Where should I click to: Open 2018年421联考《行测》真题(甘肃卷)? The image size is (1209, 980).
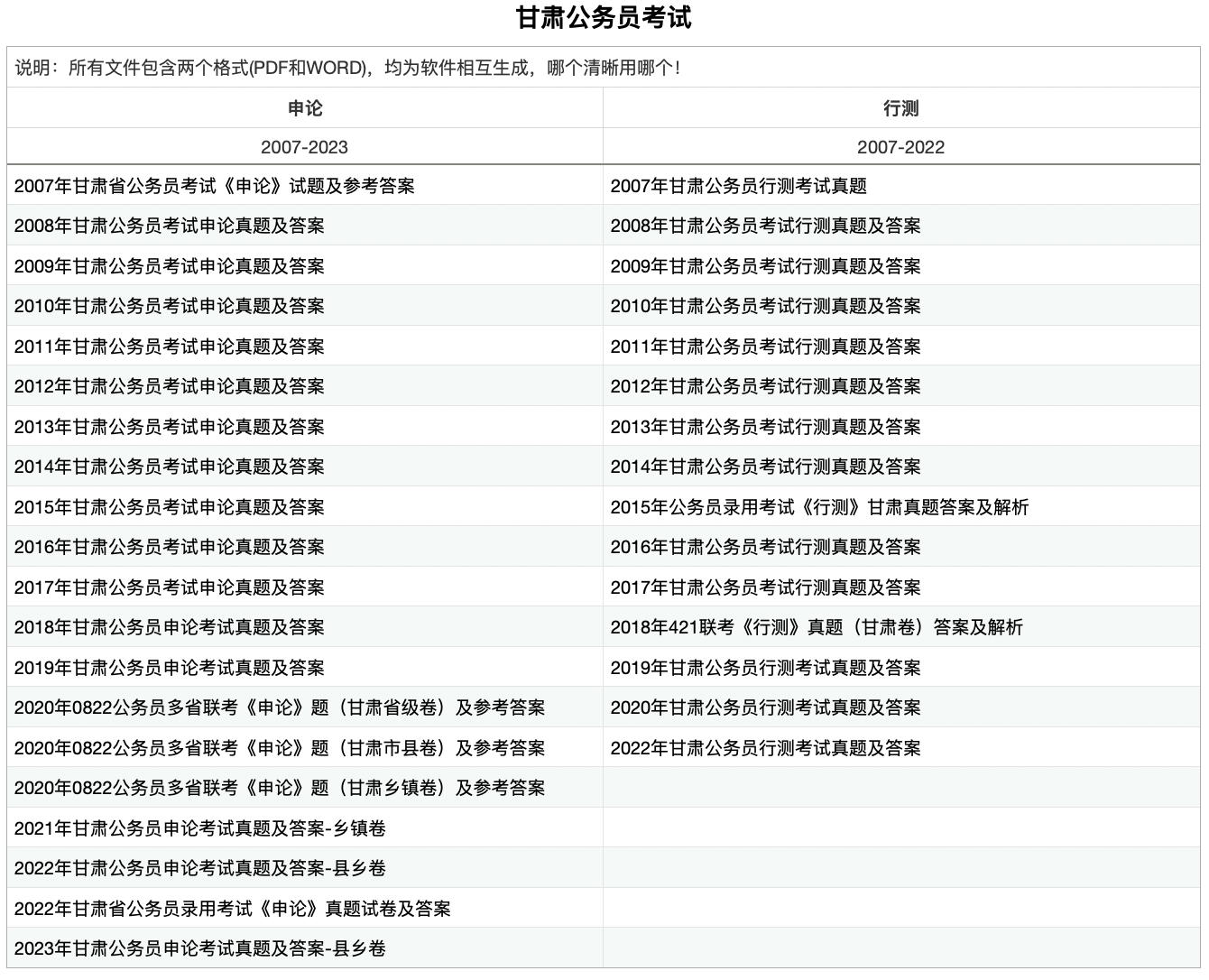click(817, 627)
